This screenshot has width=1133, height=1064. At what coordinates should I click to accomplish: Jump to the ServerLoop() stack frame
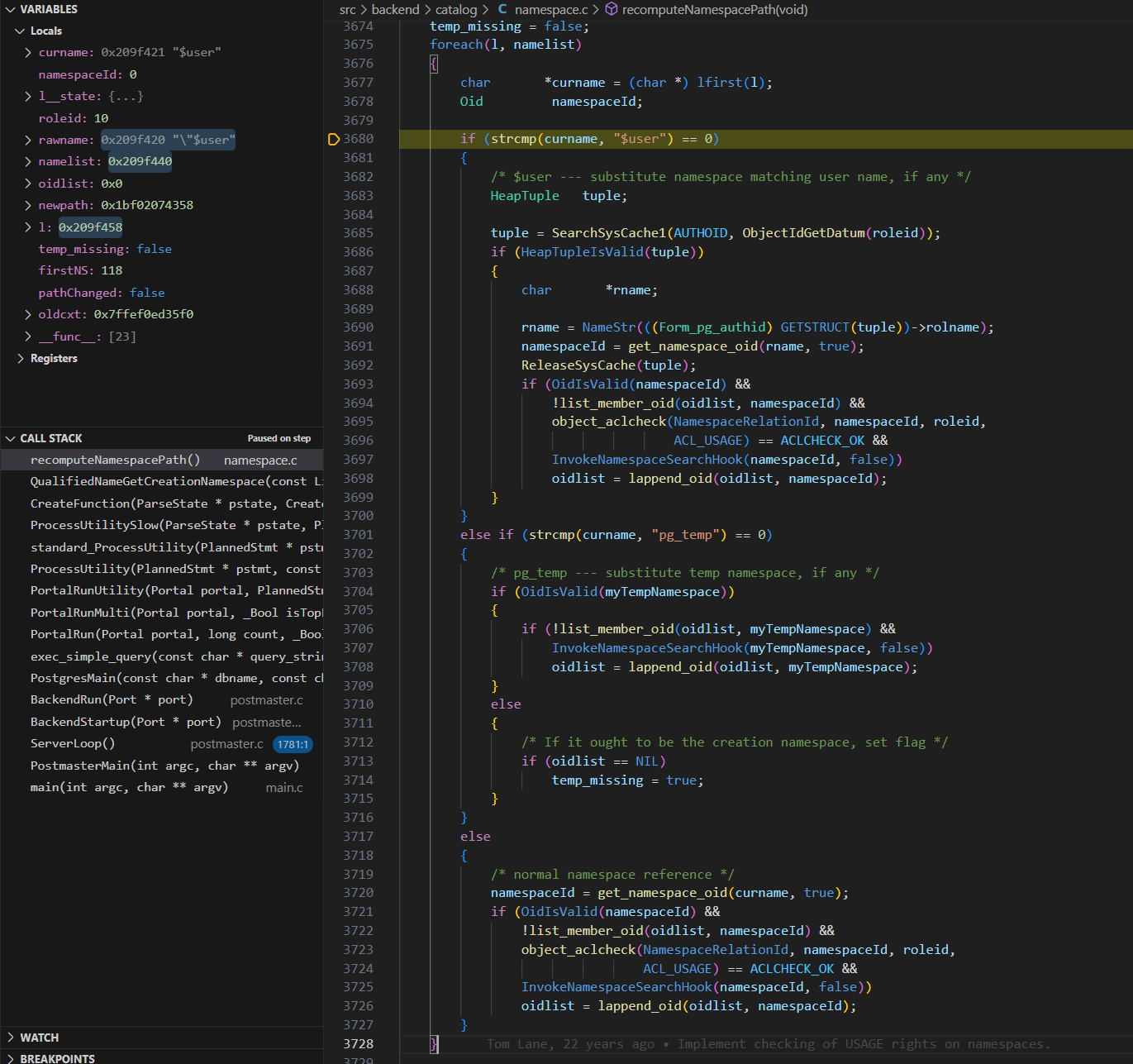(x=73, y=743)
